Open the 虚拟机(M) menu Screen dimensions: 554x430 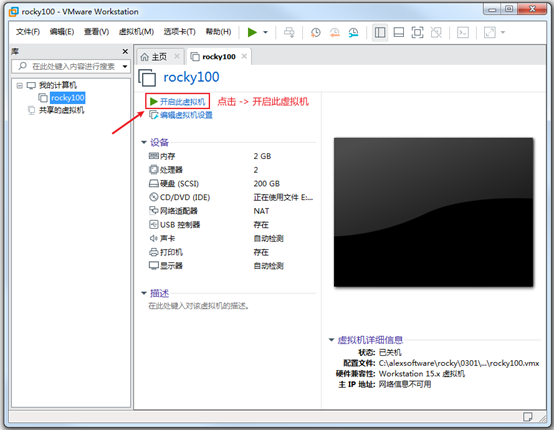[136, 32]
